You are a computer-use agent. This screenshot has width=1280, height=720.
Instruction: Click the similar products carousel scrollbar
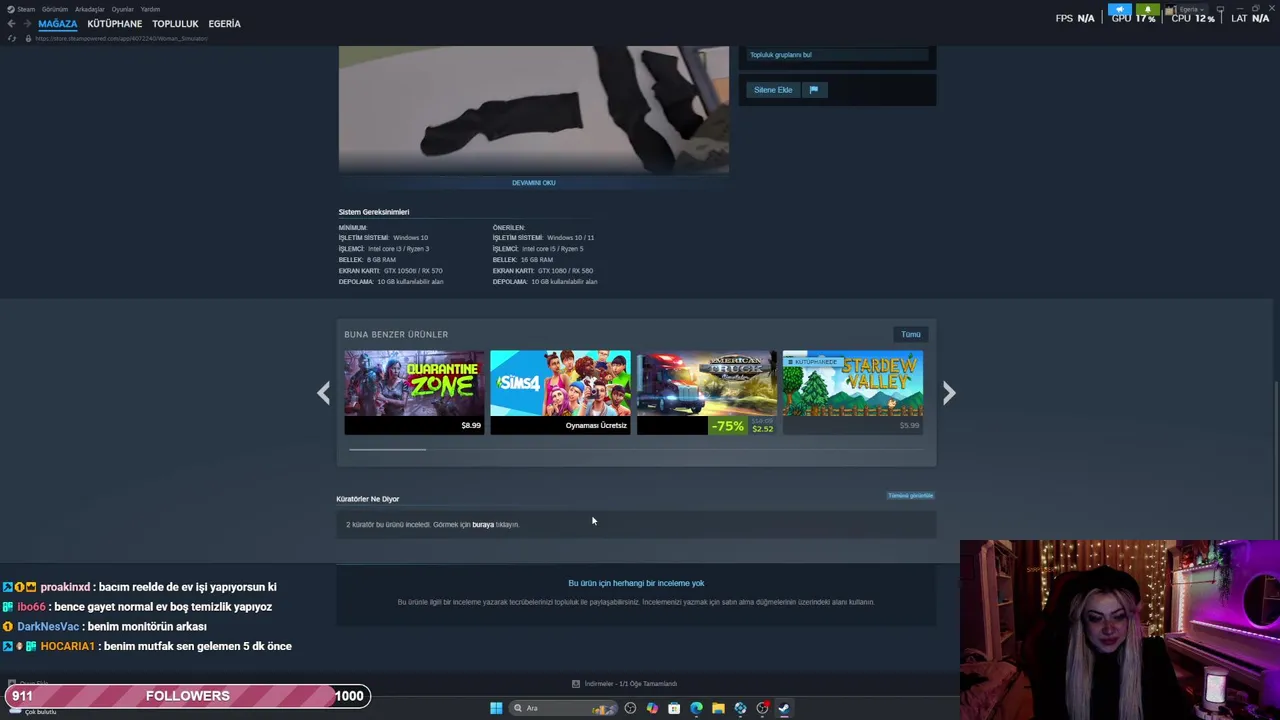[387, 449]
